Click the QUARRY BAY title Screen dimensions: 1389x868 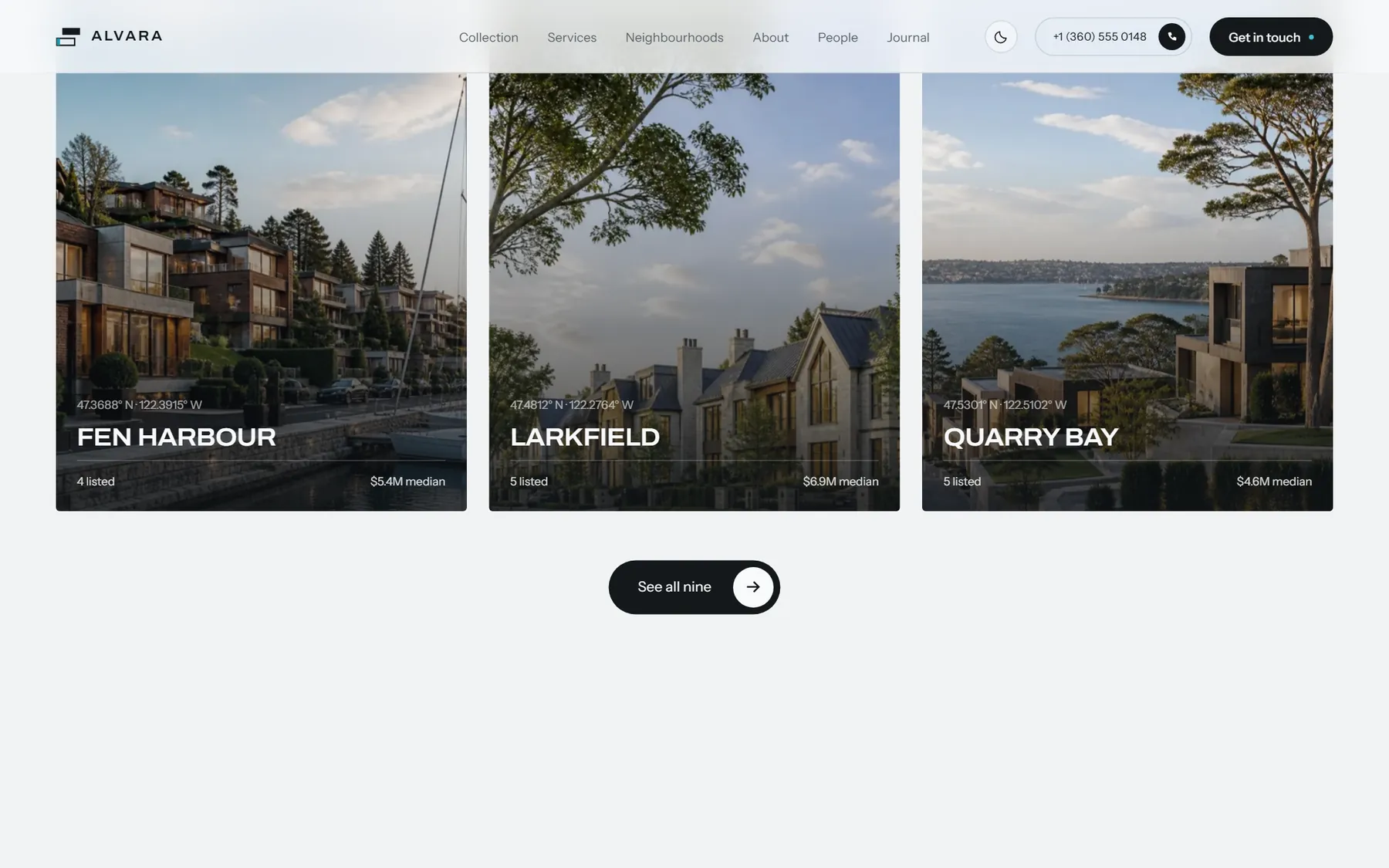point(1031,437)
